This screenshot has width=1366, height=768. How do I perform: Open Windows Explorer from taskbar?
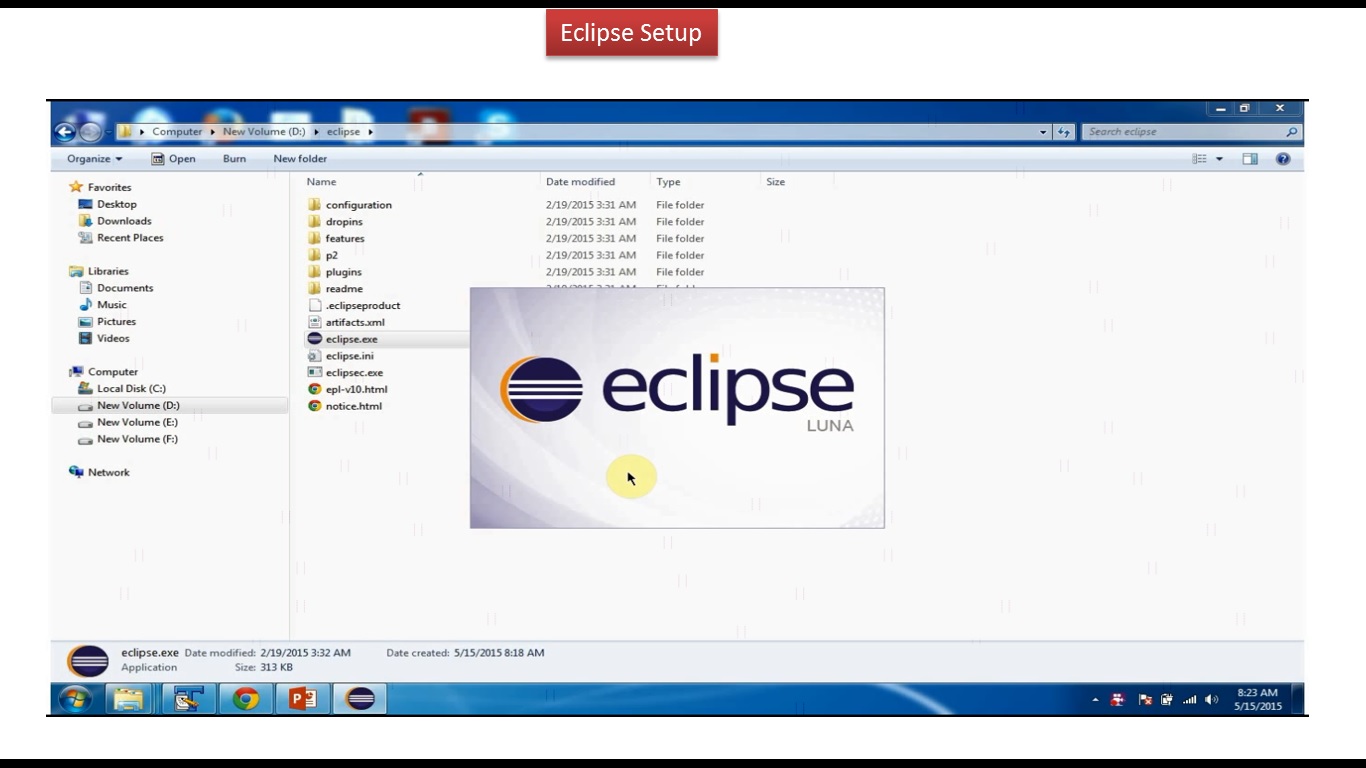(x=128, y=699)
